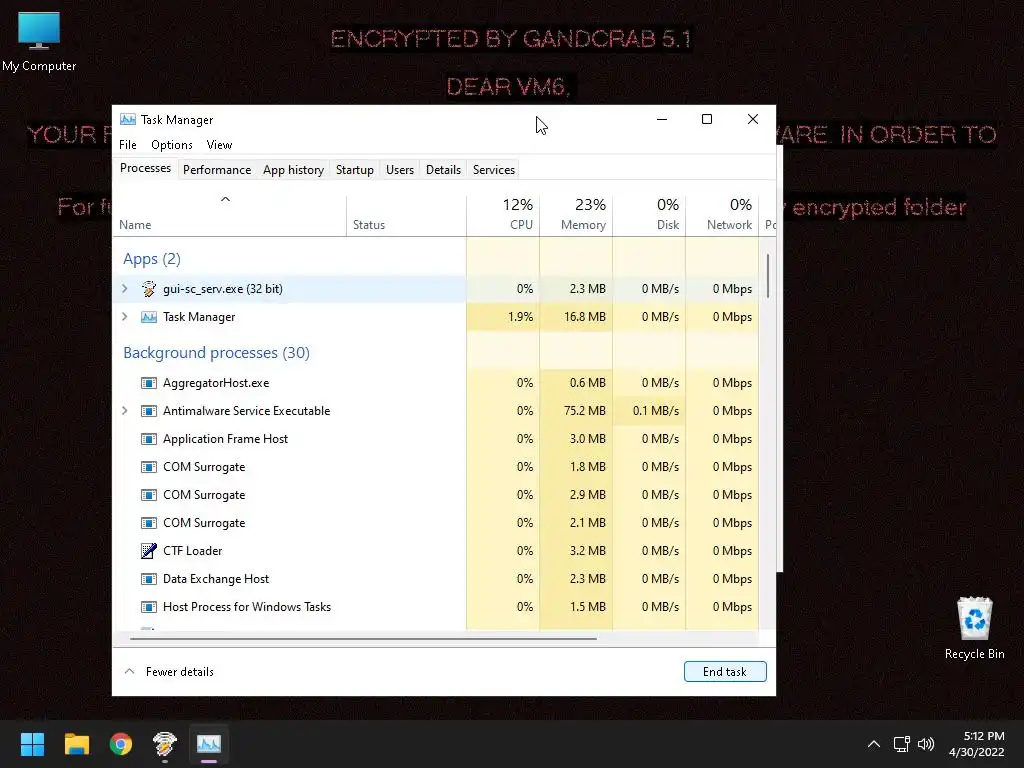Open the My Computer desktop icon
This screenshot has width=1024, height=768.
pyautogui.click(x=39, y=41)
